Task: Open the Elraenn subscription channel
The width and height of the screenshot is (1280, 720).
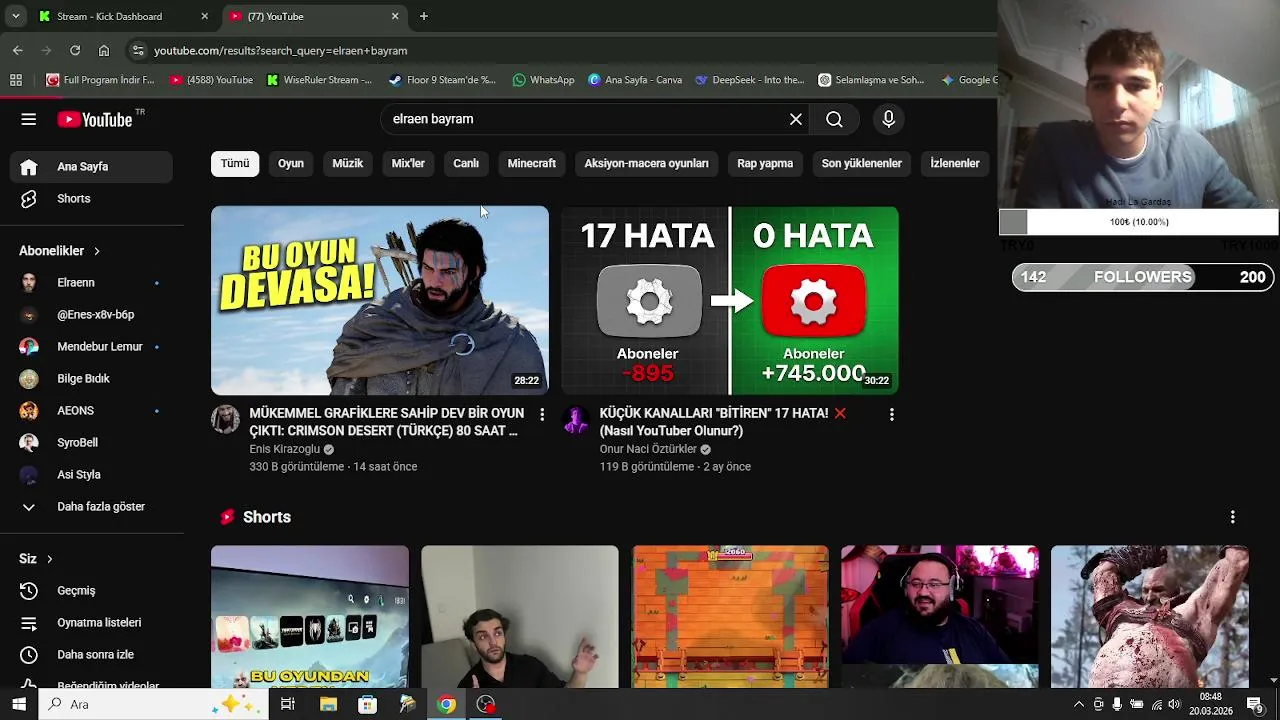Action: click(x=91, y=283)
